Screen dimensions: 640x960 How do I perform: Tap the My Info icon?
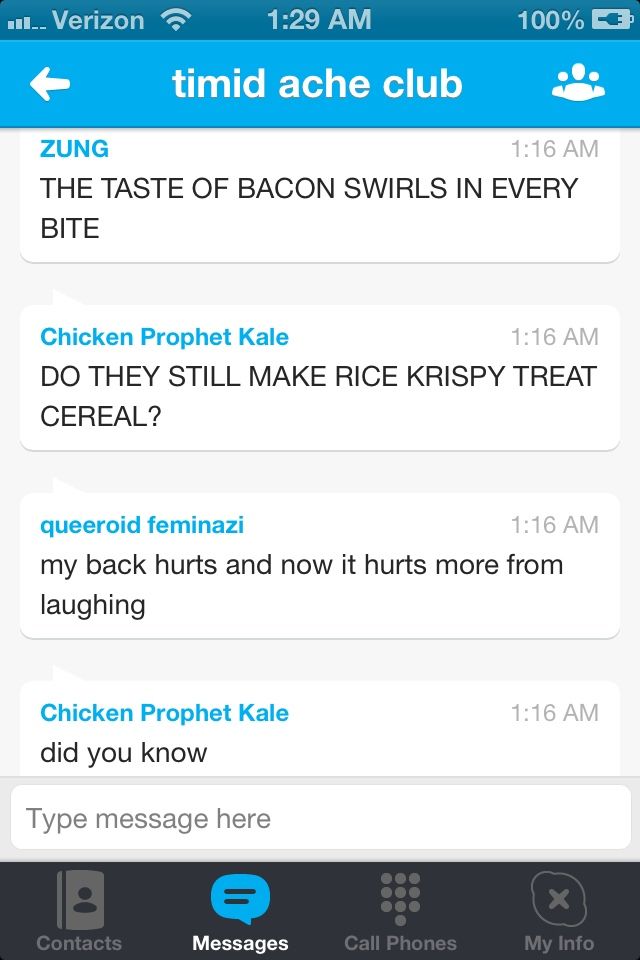(558, 898)
